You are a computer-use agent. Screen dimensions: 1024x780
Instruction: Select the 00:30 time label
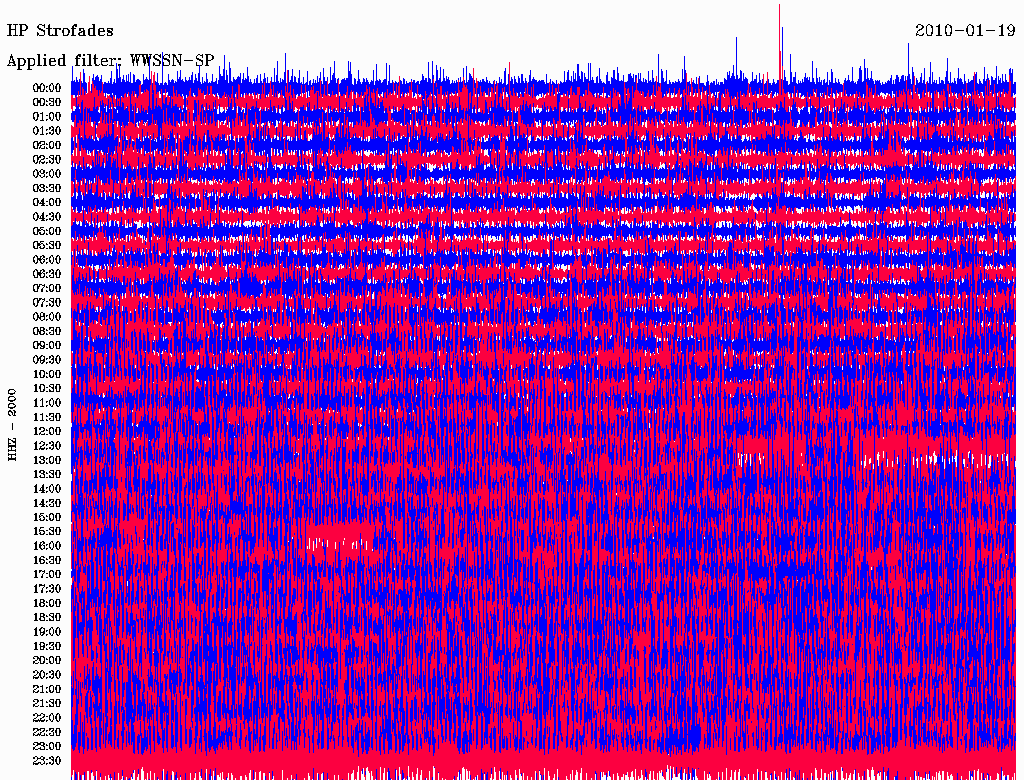[x=47, y=103]
